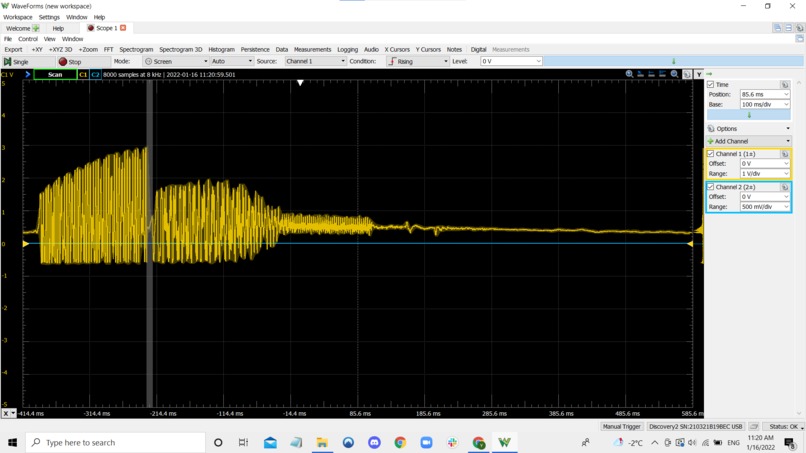806x453 pixels.
Task: Toggle the Y axis control button
Action: (x=699, y=74)
